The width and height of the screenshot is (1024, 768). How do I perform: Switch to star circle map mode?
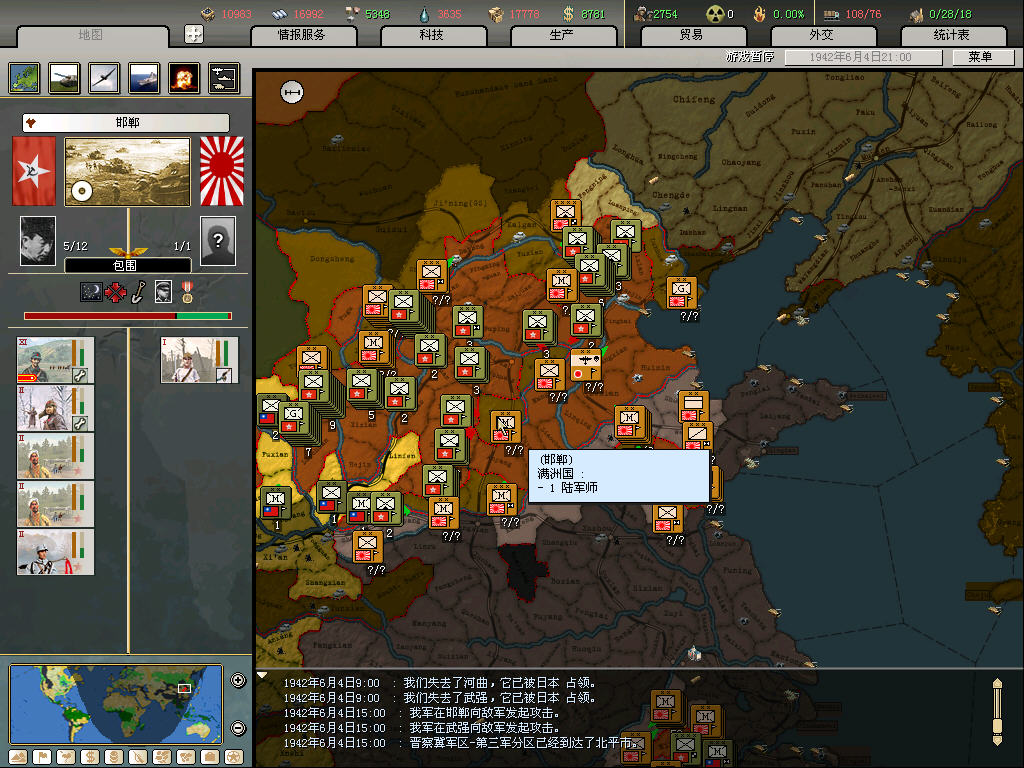coord(234,757)
